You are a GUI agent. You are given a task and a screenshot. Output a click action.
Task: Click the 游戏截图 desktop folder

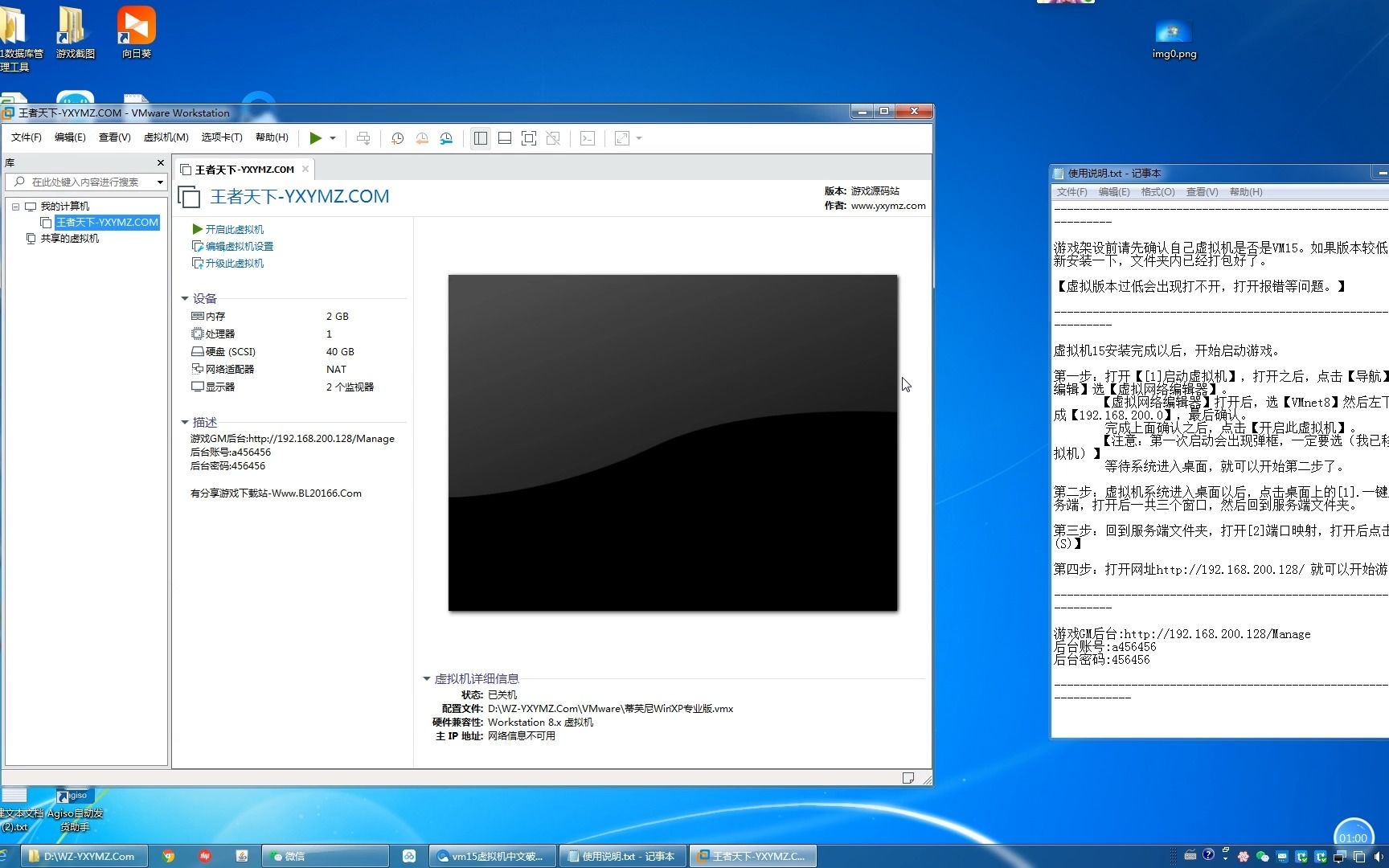click(x=75, y=32)
